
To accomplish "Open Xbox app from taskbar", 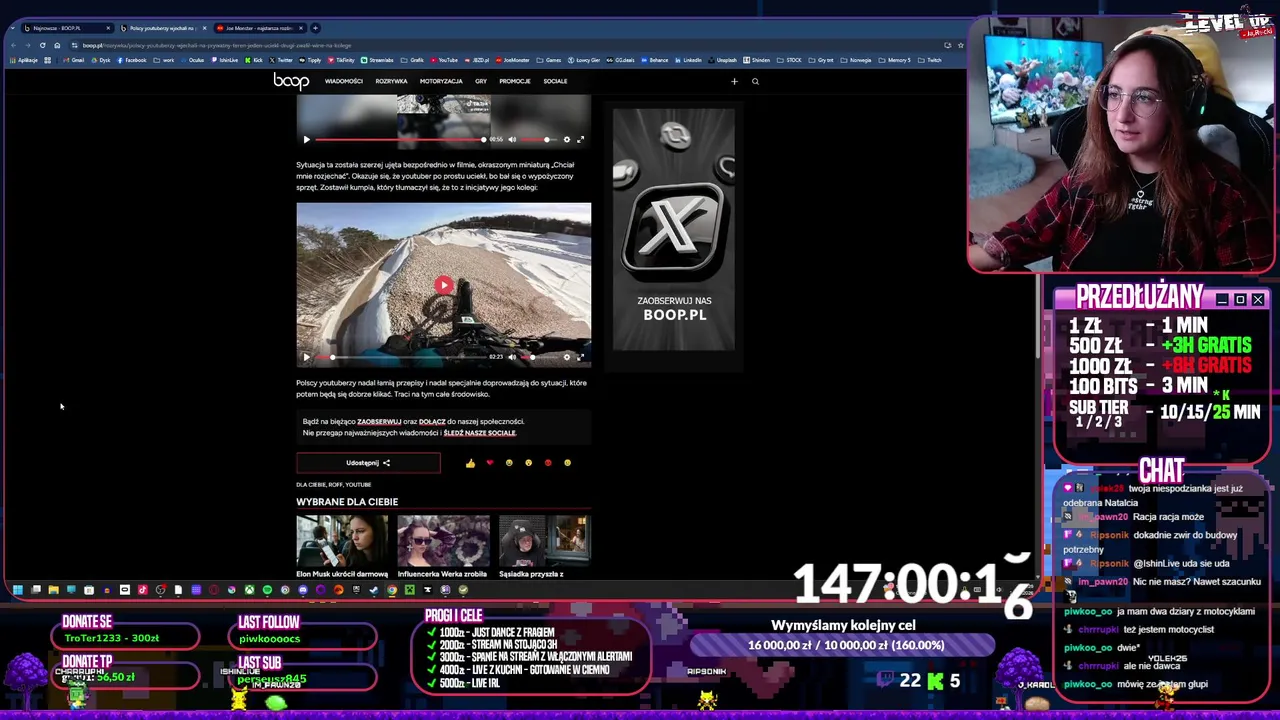I will (249, 590).
